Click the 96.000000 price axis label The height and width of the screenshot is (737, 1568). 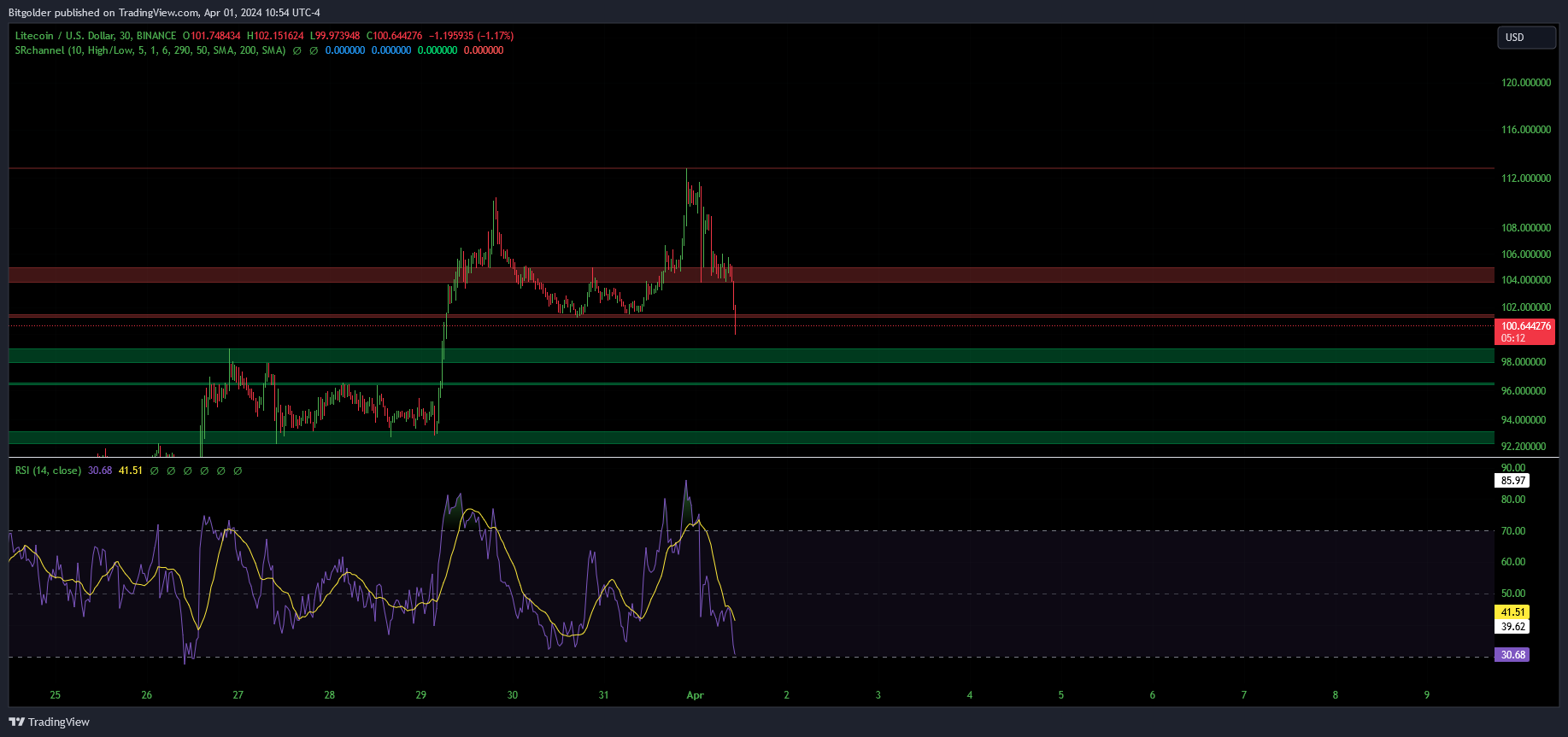[1524, 391]
